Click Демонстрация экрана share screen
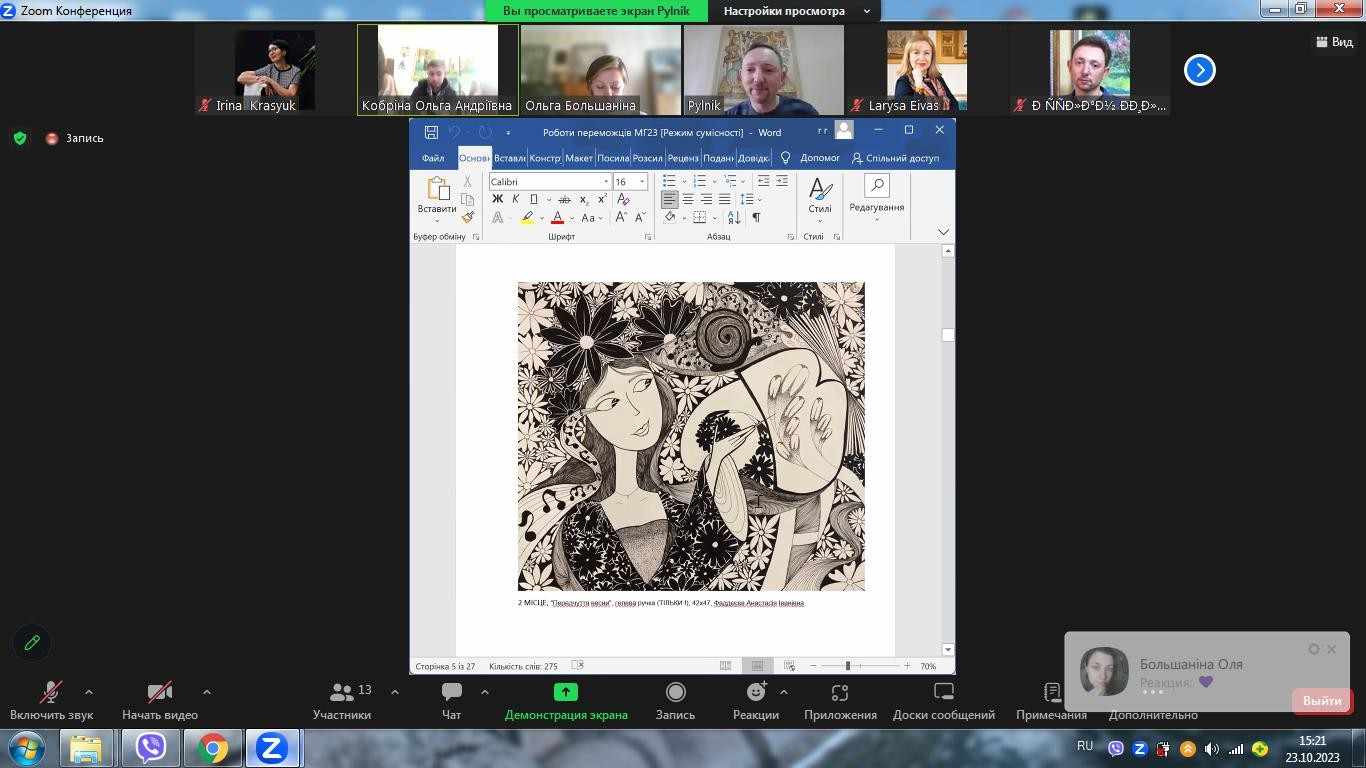This screenshot has width=1366, height=768. (x=566, y=701)
